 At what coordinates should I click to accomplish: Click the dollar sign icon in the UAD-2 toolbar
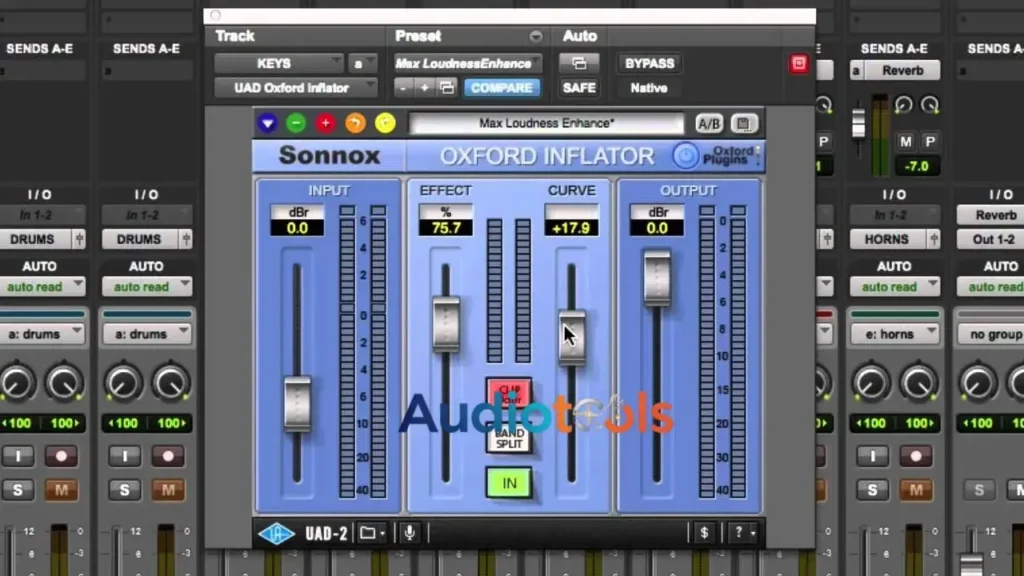click(704, 534)
